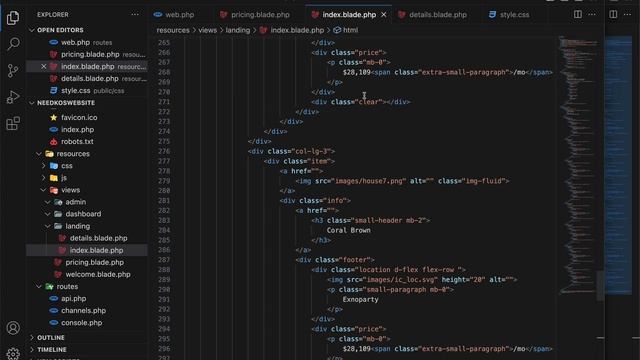Click views breadcrumb segment

point(208,30)
